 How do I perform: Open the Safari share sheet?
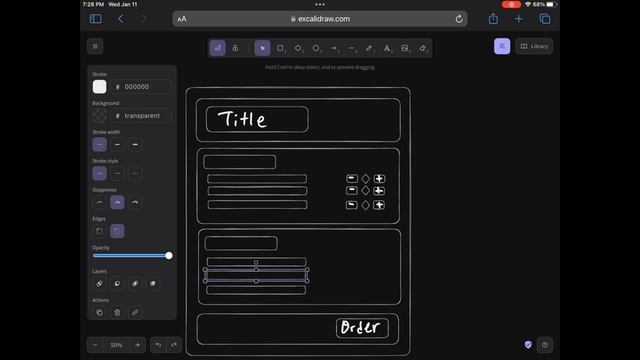493,18
